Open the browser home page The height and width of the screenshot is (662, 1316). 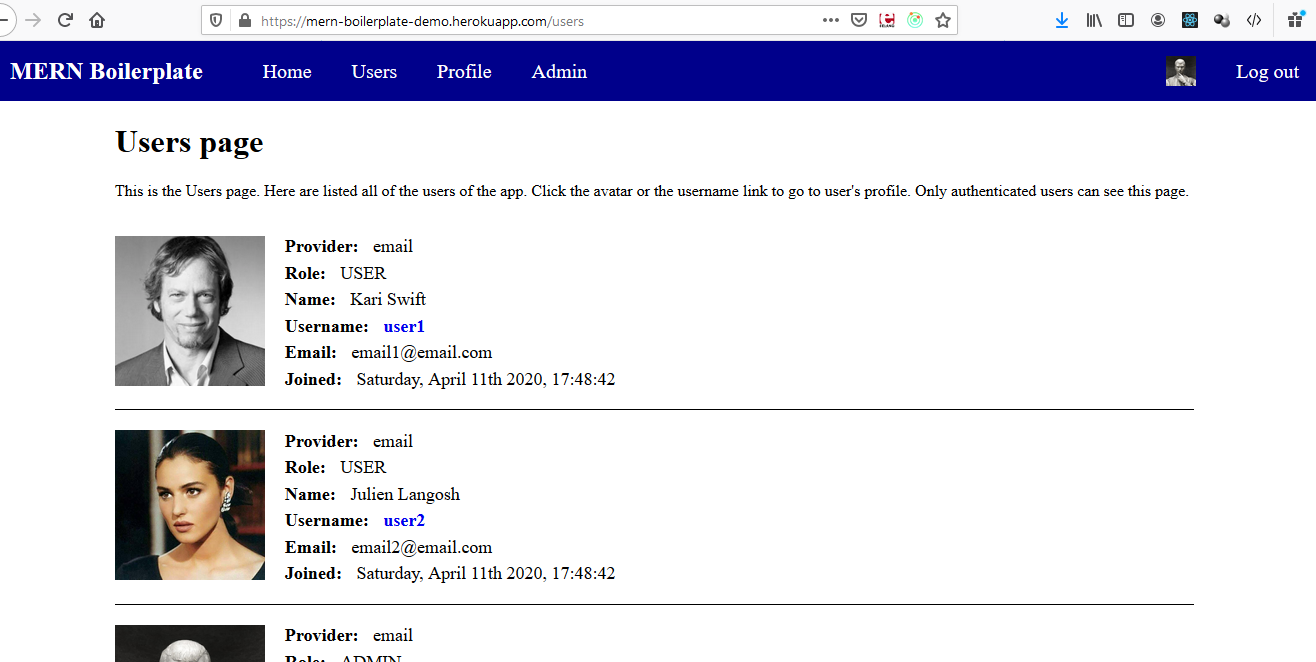click(97, 20)
